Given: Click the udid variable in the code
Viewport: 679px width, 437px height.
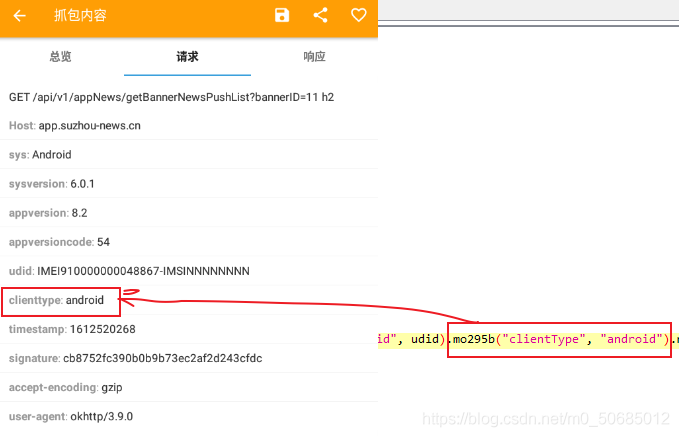Looking at the screenshot, I should [x=425, y=339].
